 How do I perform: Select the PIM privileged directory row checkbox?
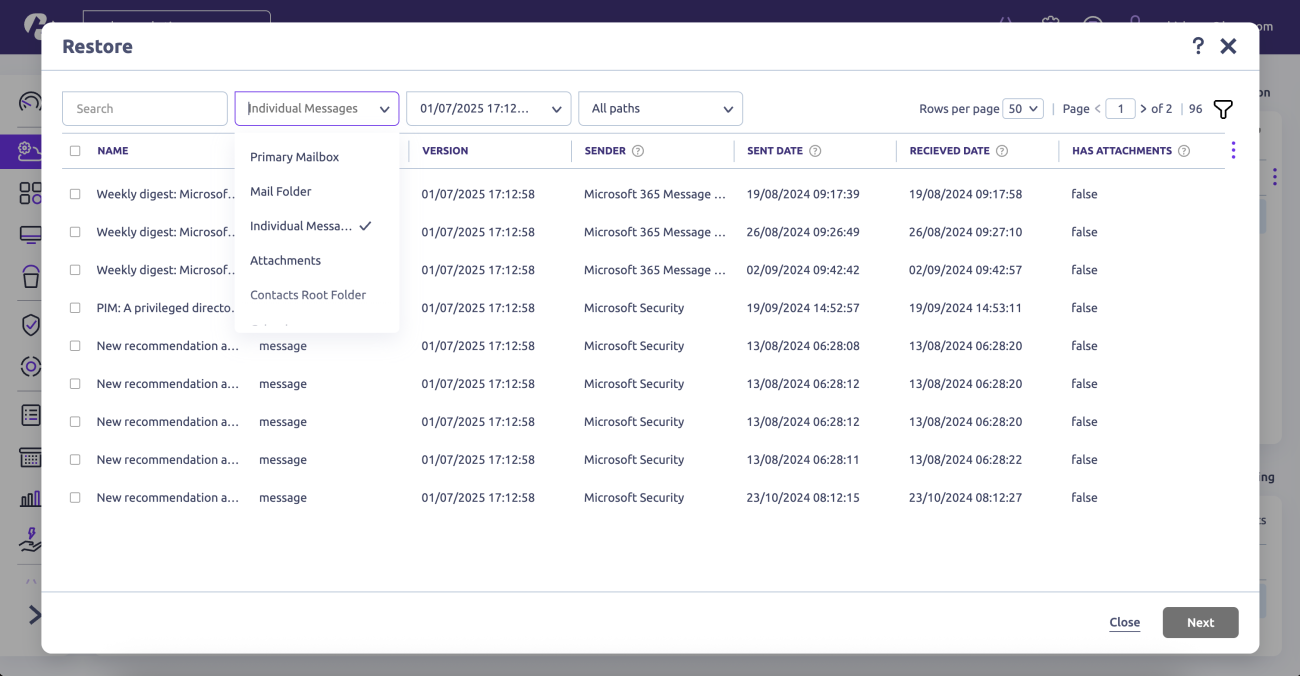click(74, 307)
